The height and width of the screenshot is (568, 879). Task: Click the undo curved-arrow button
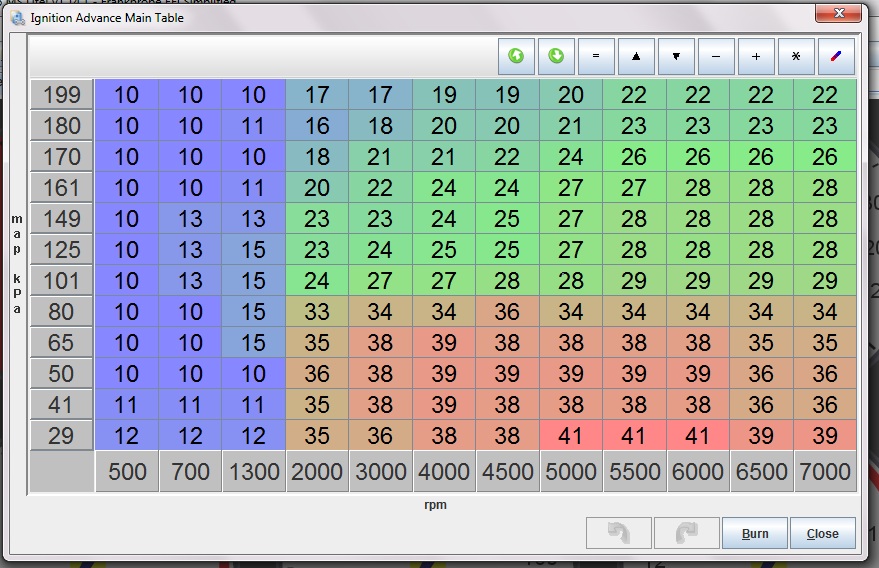click(x=619, y=533)
